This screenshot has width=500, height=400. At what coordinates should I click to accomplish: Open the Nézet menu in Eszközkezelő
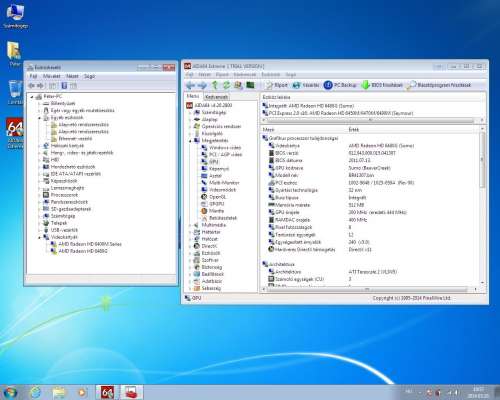point(72,76)
